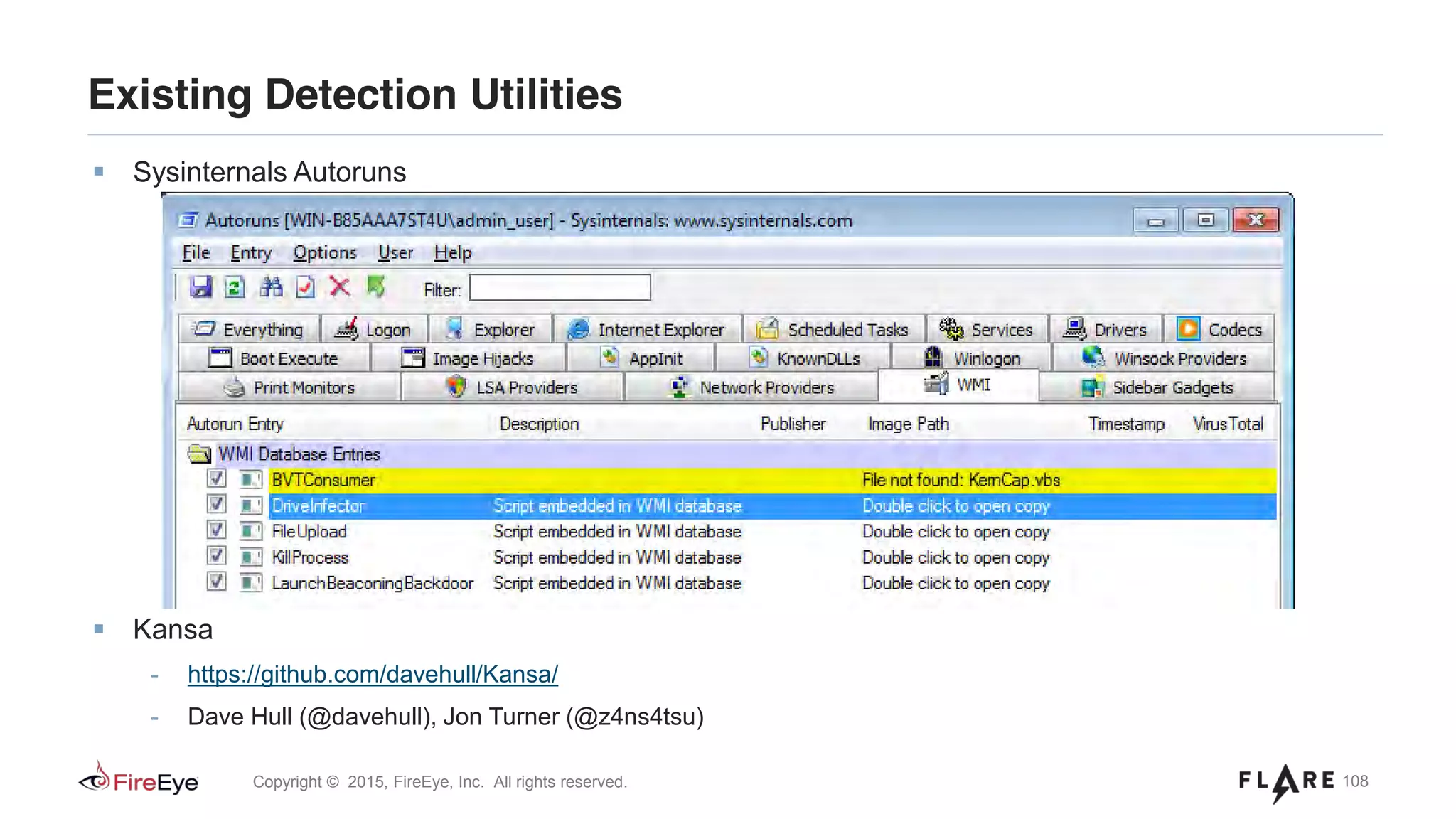Minimize the Autoruns window

[1155, 220]
